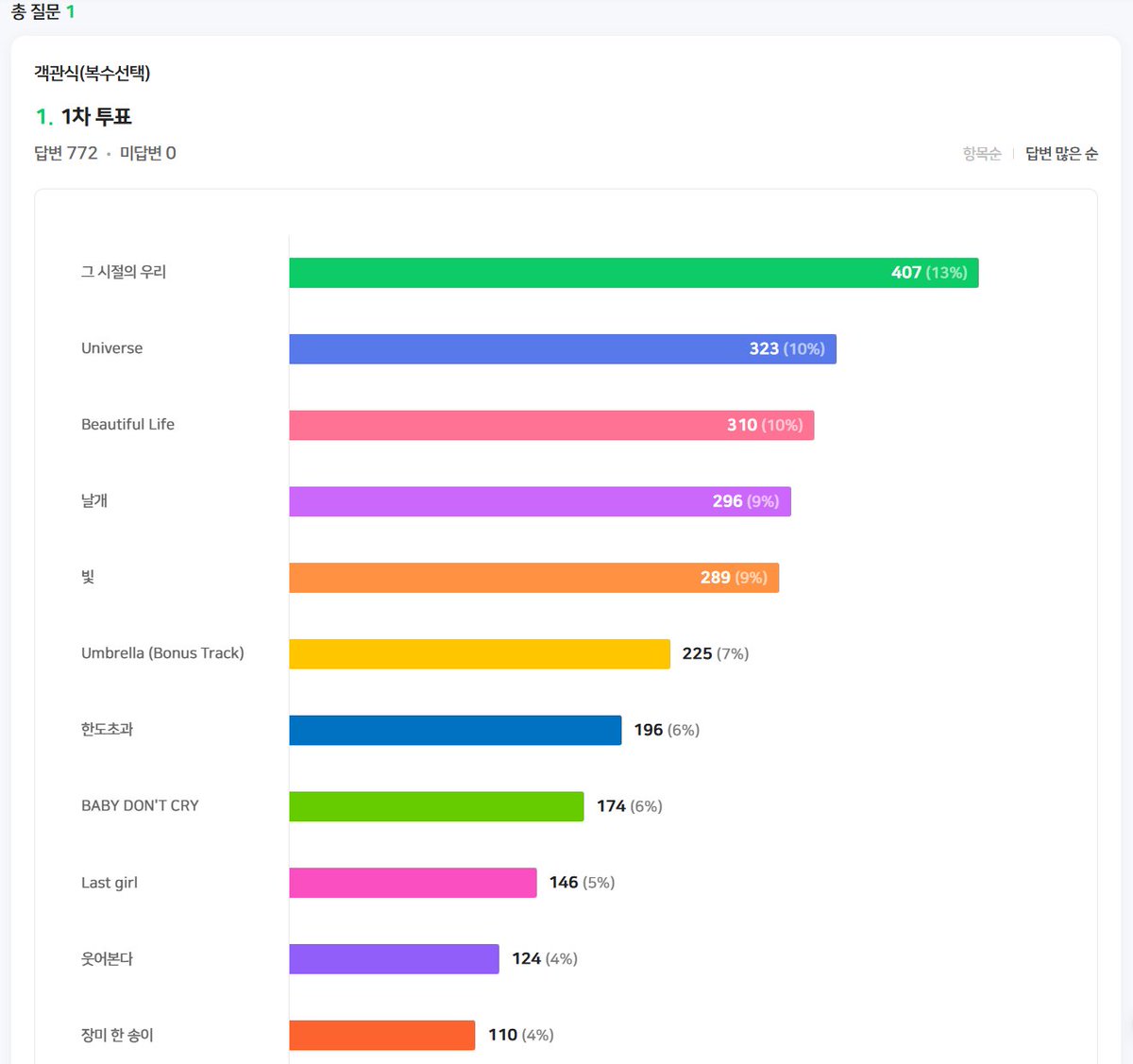Click the magenta Last girl bar

413,883
